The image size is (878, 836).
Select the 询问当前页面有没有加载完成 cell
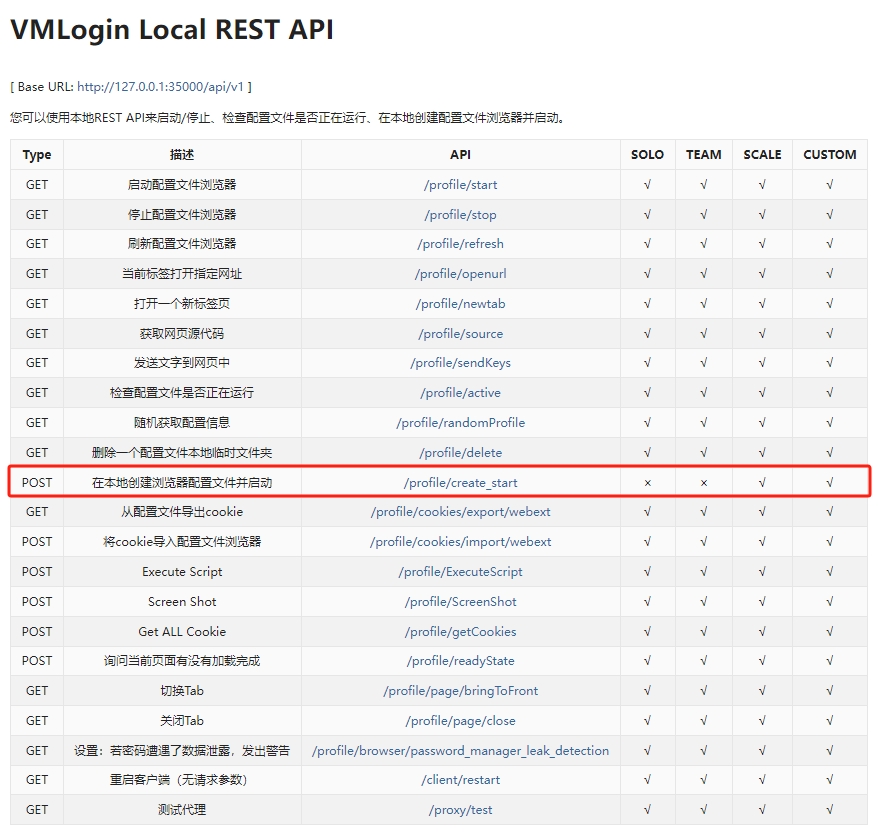pos(182,661)
